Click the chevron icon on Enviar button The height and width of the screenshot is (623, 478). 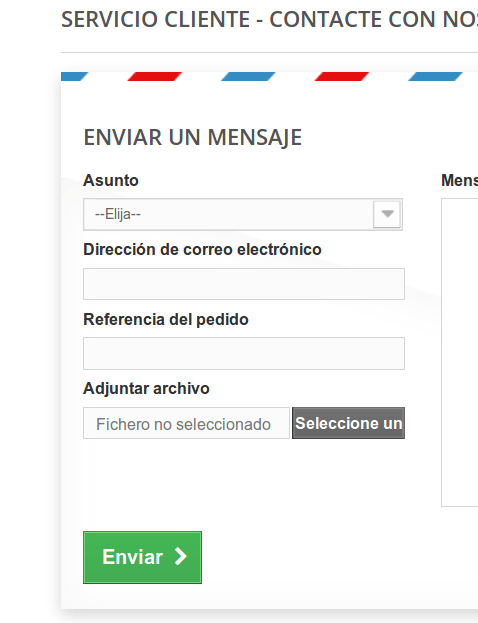coord(181,556)
